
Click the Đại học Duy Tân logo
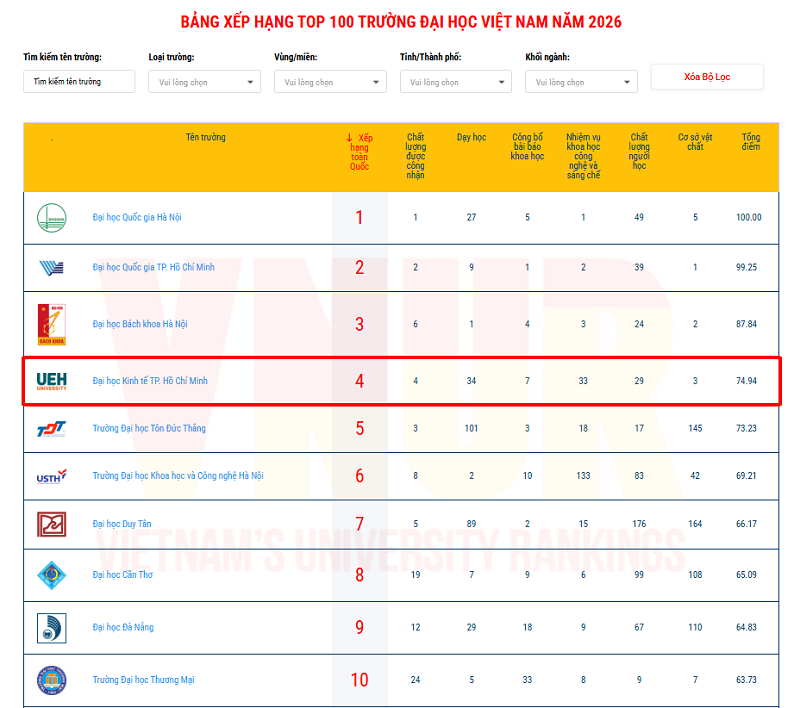point(51,524)
